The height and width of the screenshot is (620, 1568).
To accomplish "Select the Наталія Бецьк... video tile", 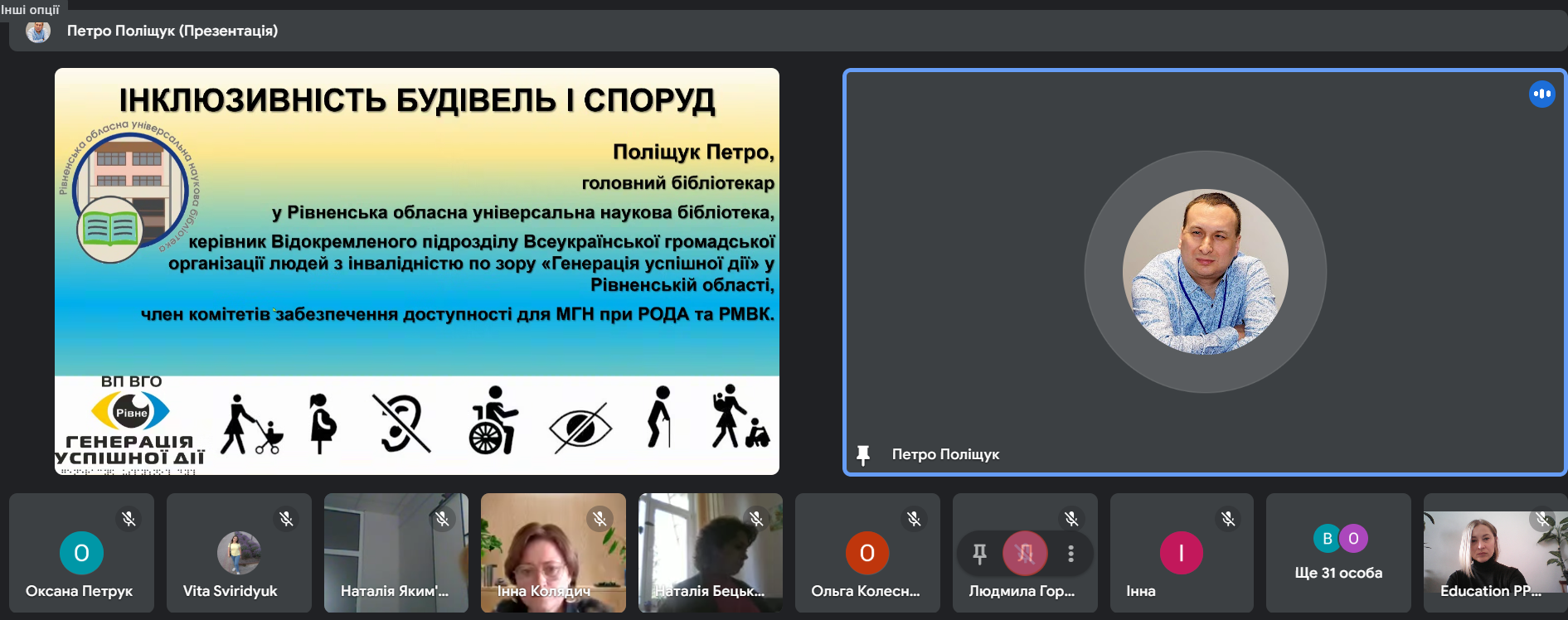I will pyautogui.click(x=710, y=555).
